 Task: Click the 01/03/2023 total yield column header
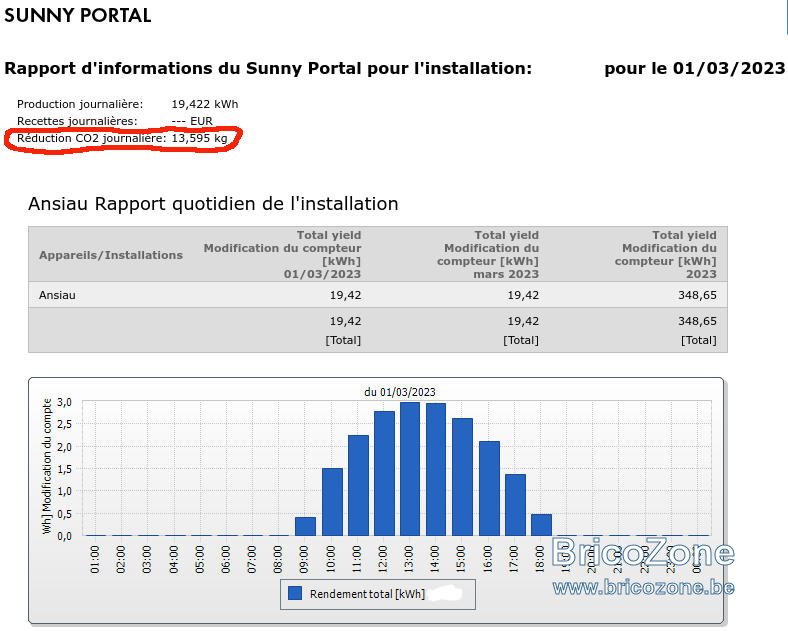coord(282,254)
